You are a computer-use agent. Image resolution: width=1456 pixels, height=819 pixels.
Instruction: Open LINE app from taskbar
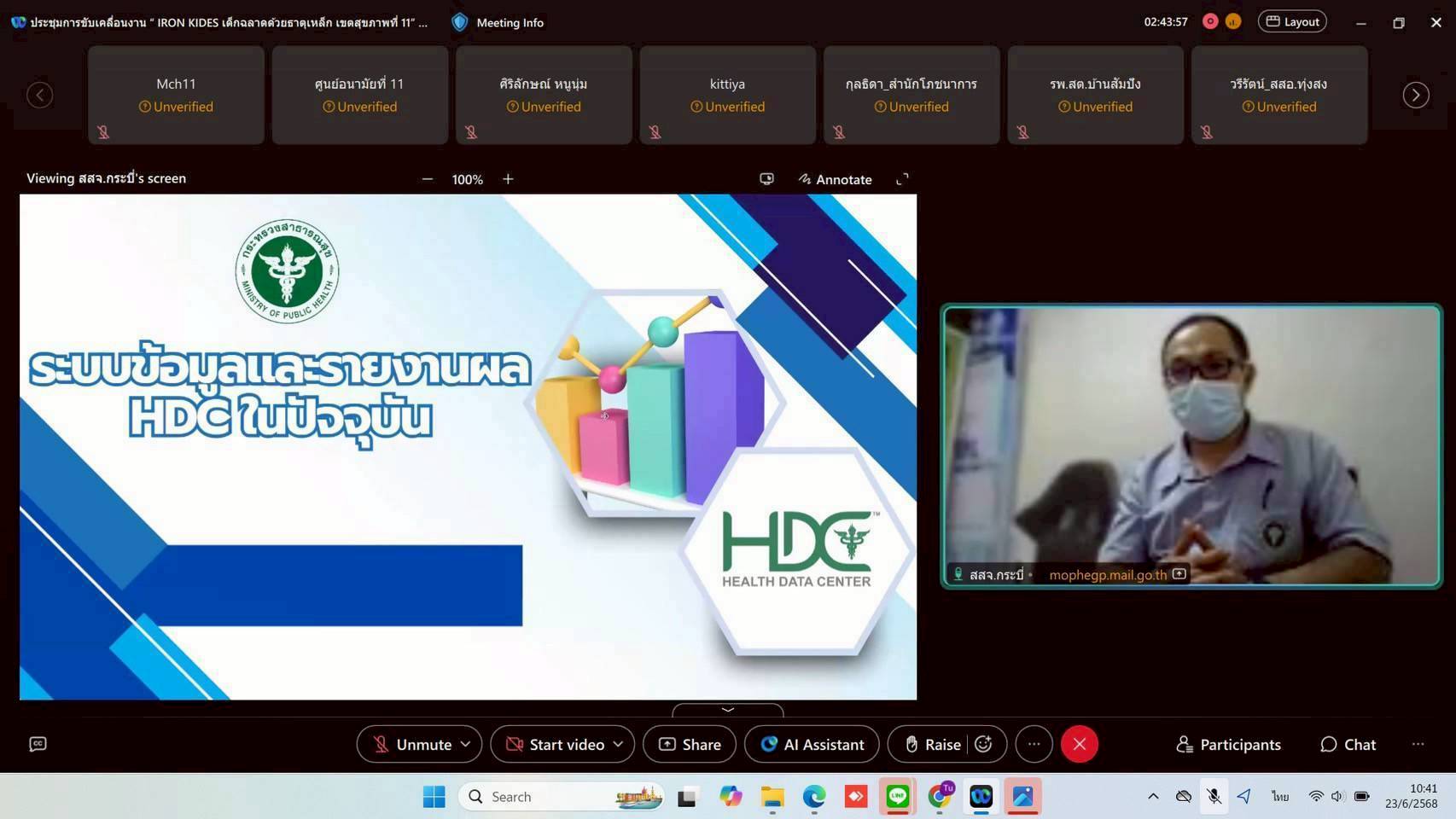pyautogui.click(x=898, y=797)
